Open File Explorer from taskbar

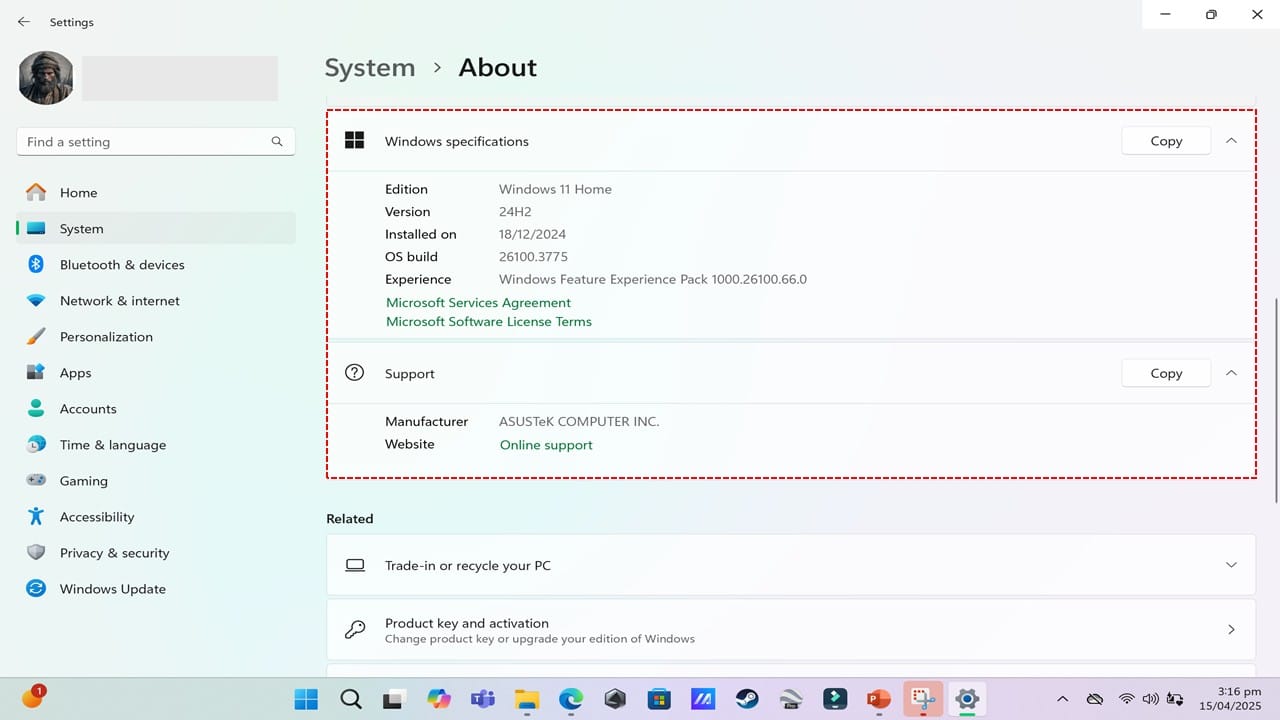[526, 699]
